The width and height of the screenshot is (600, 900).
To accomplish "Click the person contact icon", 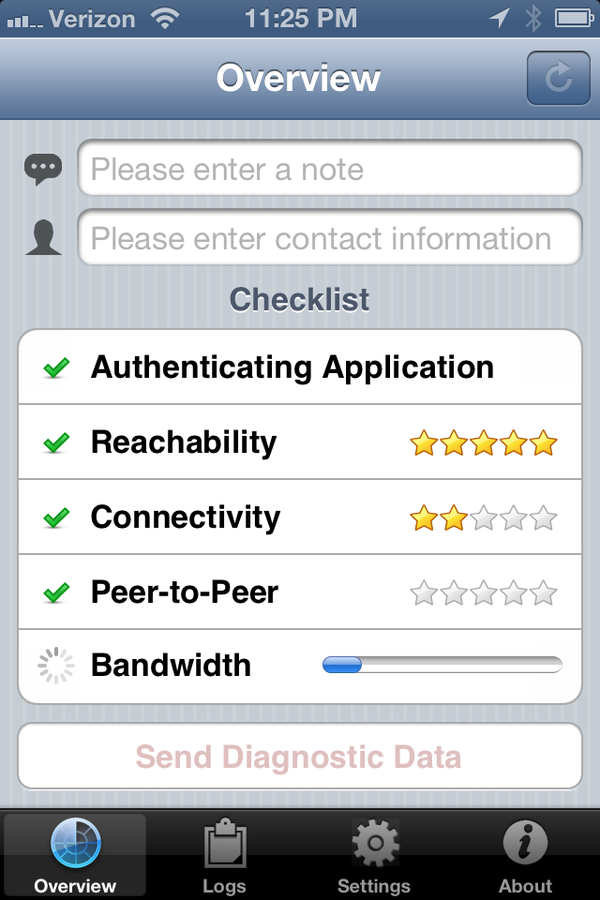I will pyautogui.click(x=43, y=237).
